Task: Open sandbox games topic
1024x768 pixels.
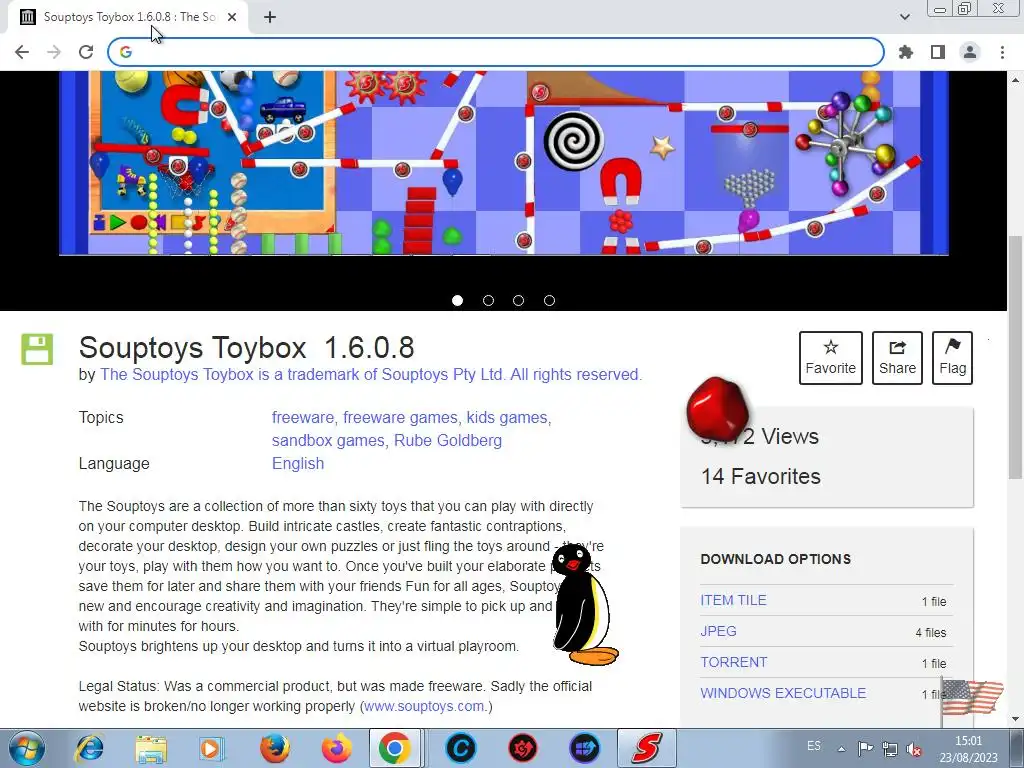Action: (x=328, y=441)
